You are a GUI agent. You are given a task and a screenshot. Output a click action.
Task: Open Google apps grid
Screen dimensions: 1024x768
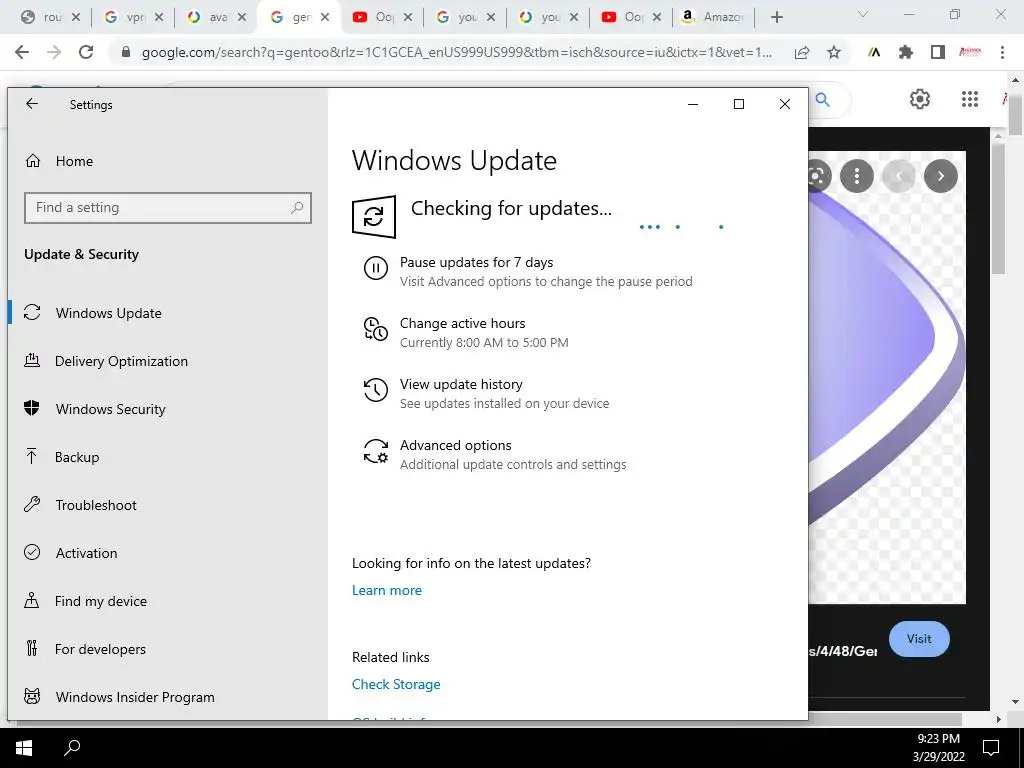click(970, 99)
